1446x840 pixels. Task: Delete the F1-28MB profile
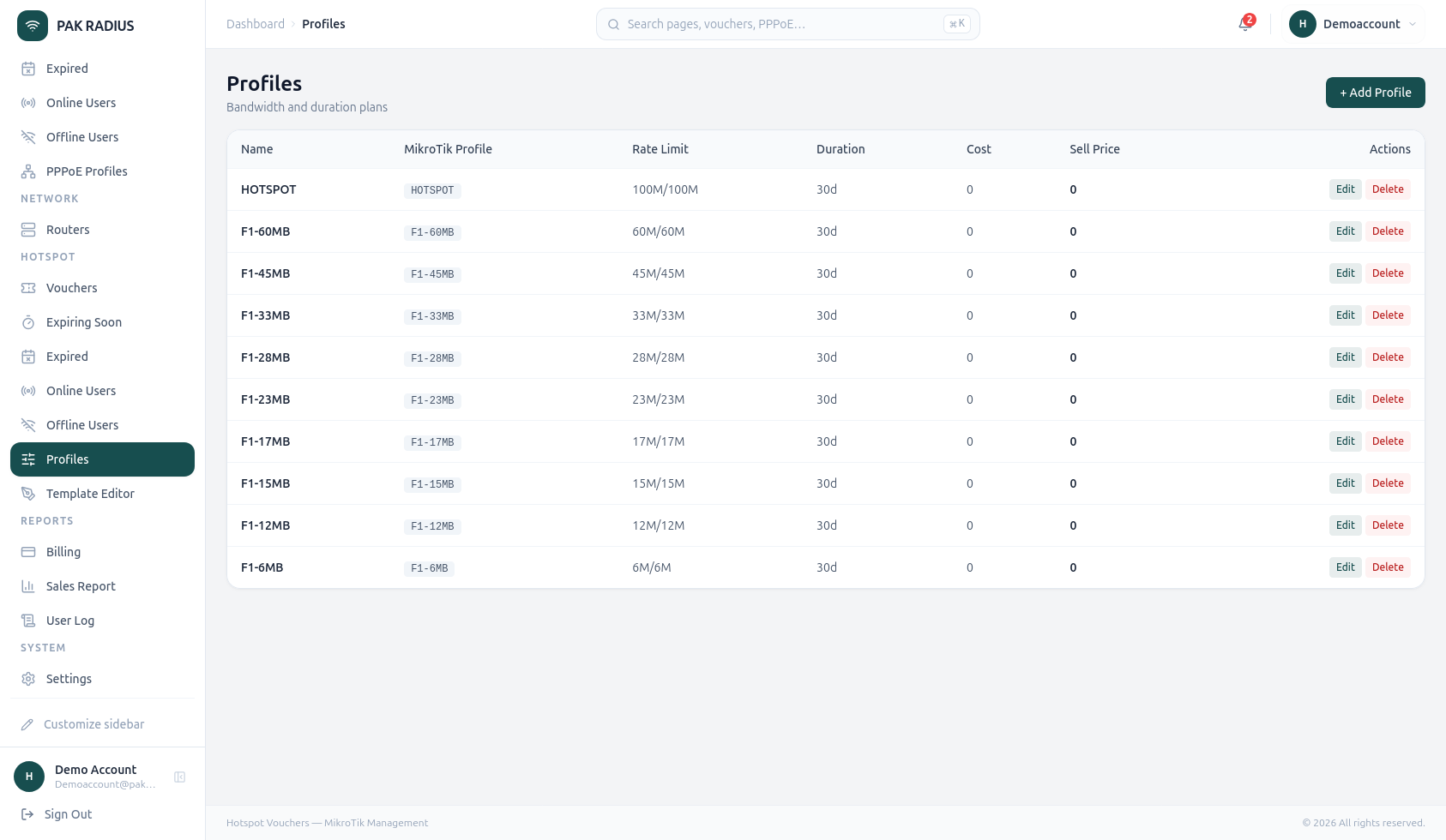(1388, 357)
